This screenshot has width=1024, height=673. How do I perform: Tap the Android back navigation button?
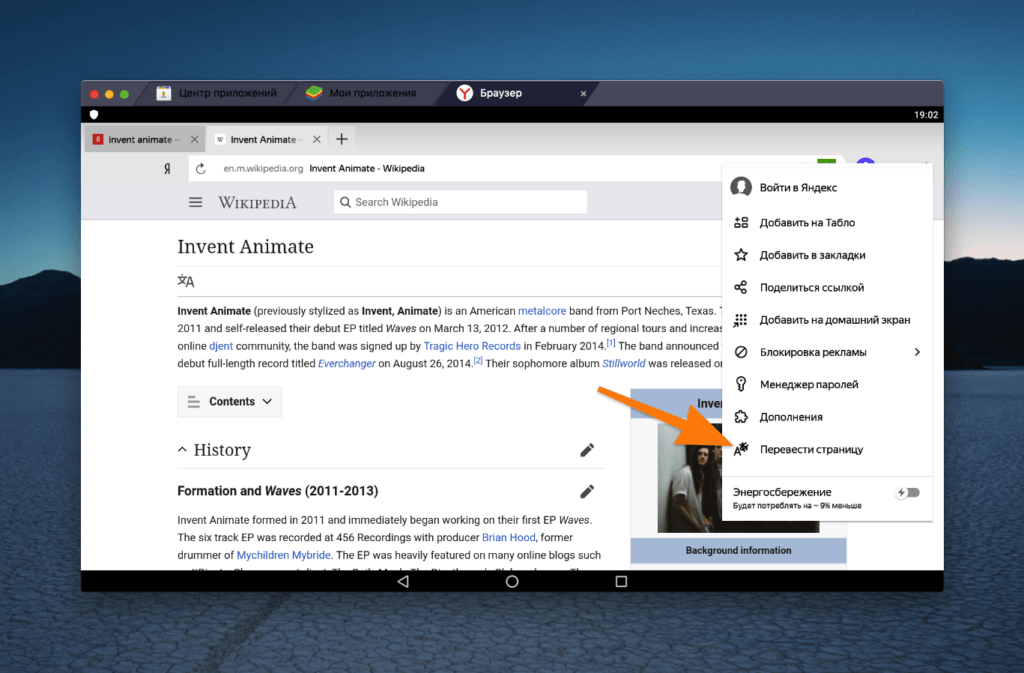click(x=403, y=581)
